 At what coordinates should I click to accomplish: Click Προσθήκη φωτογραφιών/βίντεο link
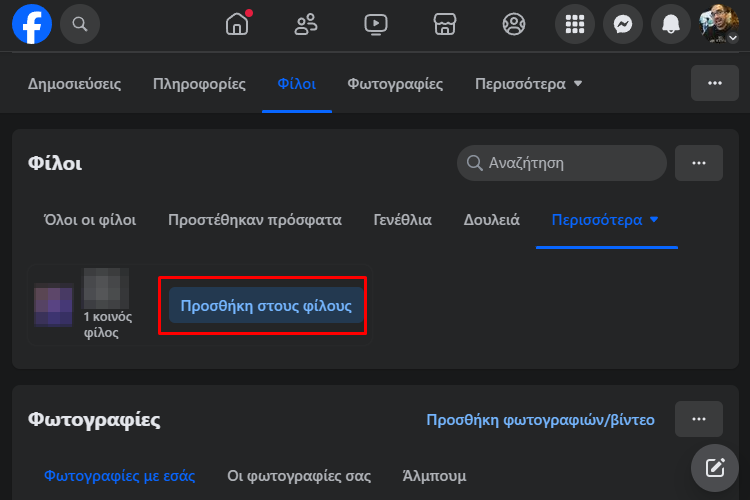coord(540,420)
